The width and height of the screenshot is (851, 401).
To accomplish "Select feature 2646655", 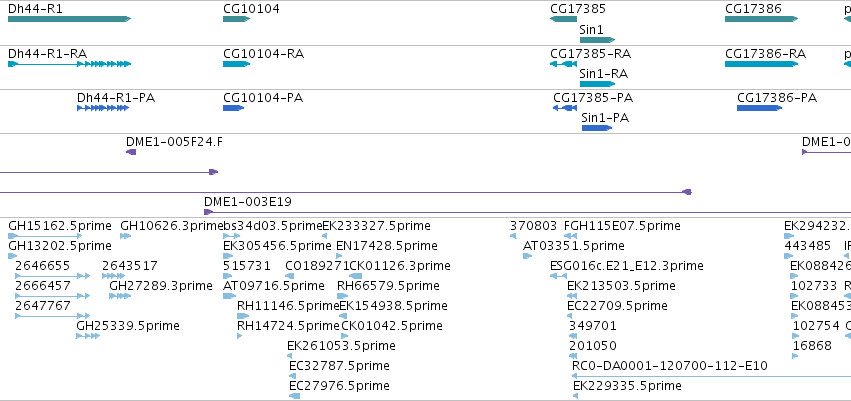I will [52, 276].
